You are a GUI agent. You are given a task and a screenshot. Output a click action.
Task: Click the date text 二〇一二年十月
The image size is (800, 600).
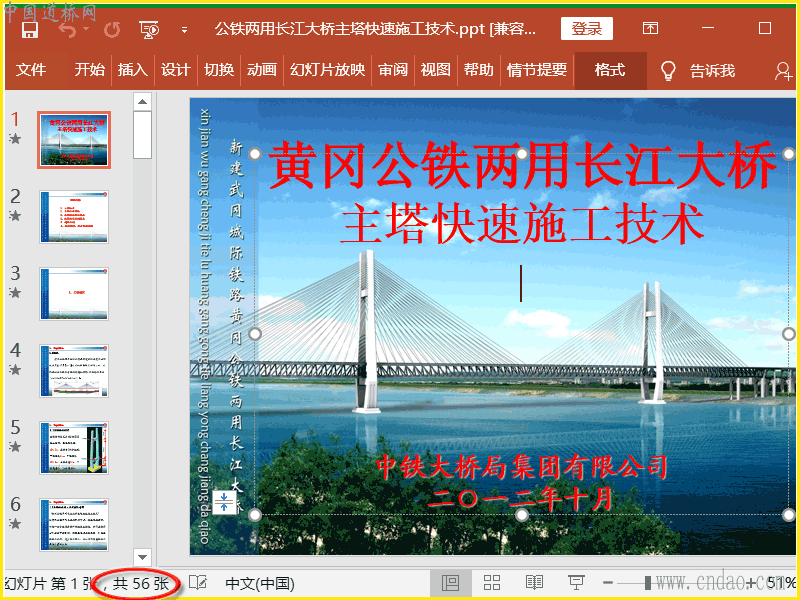(x=519, y=499)
